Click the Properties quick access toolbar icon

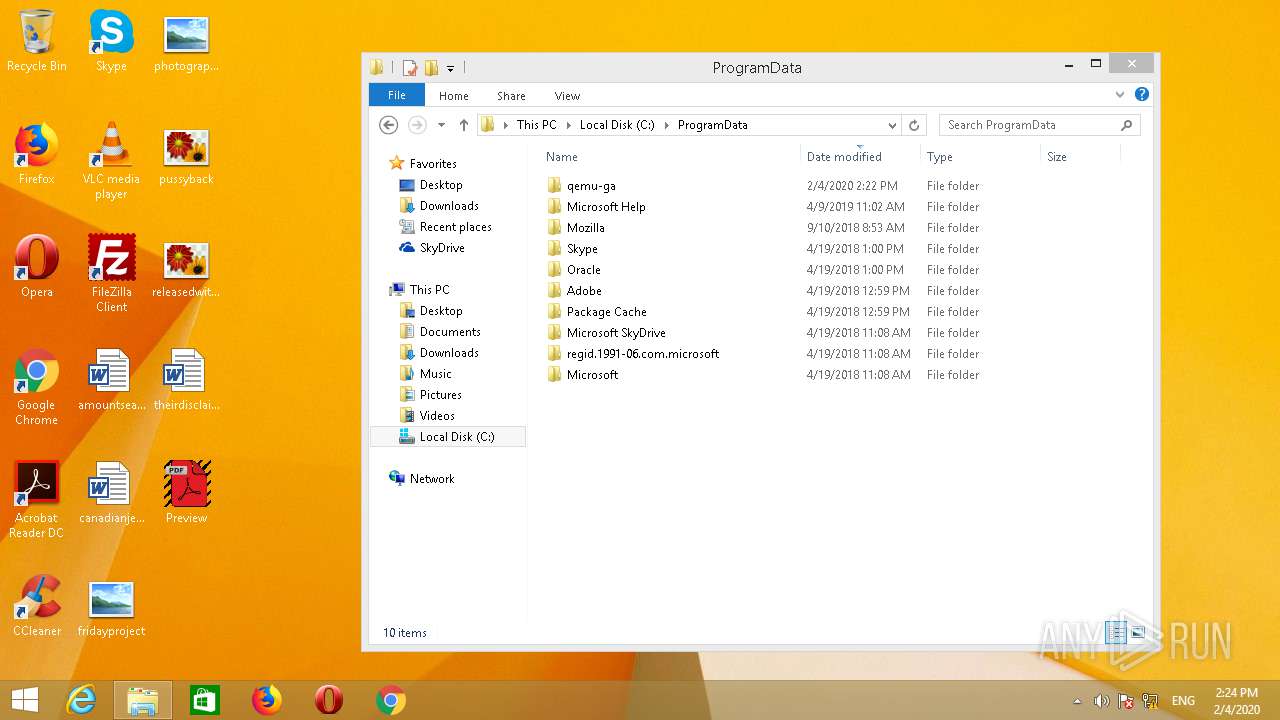[x=410, y=68]
